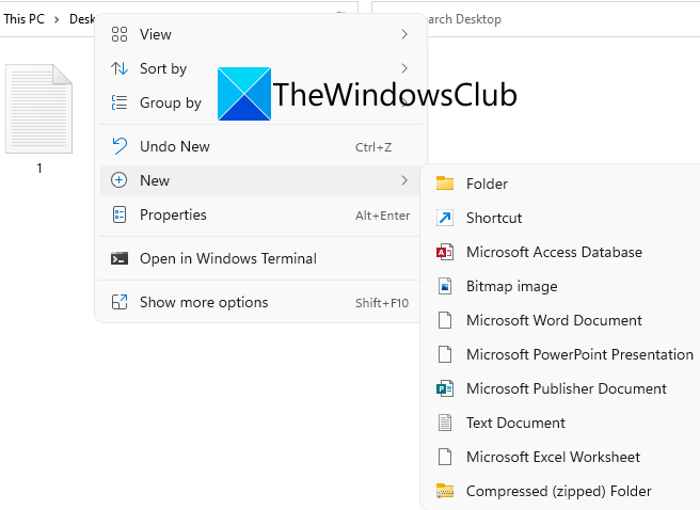Click the Shift+F10 shortcut text
This screenshot has width=700, height=510.
(382, 303)
